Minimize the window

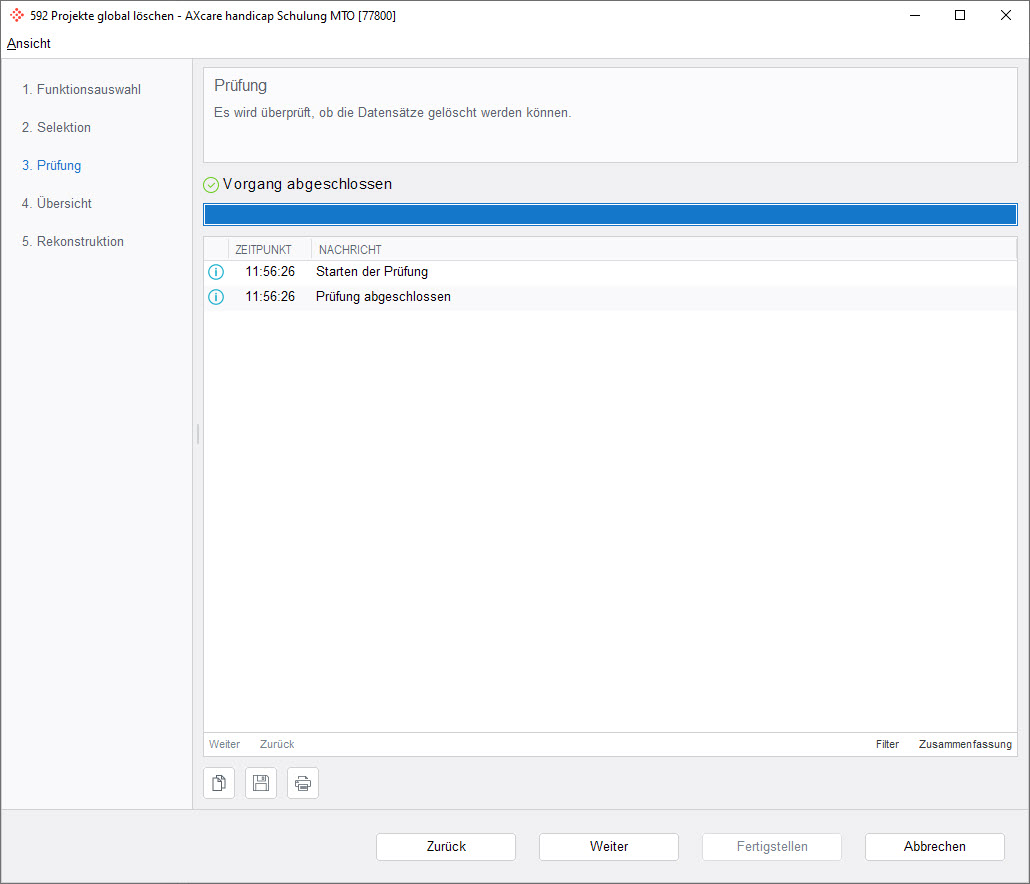click(914, 15)
